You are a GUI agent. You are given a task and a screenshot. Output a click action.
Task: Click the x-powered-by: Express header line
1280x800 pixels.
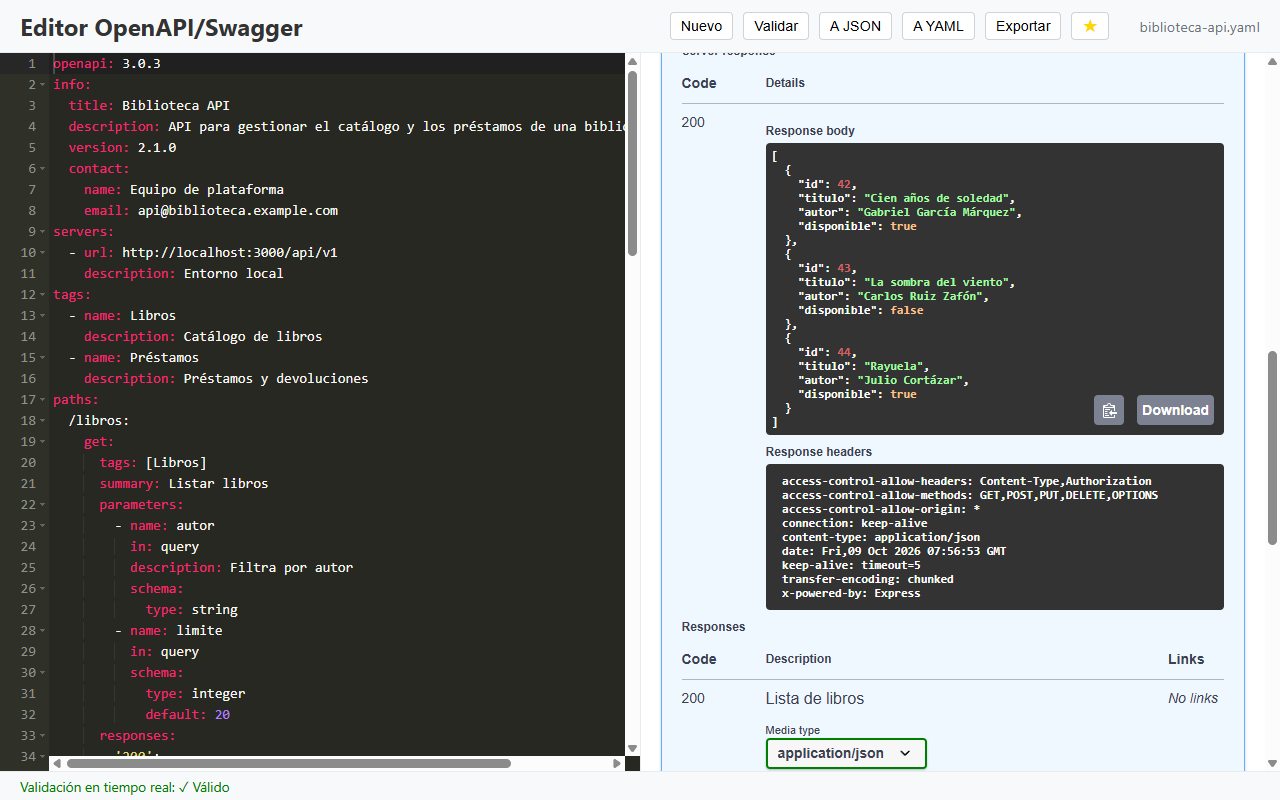[851, 593]
